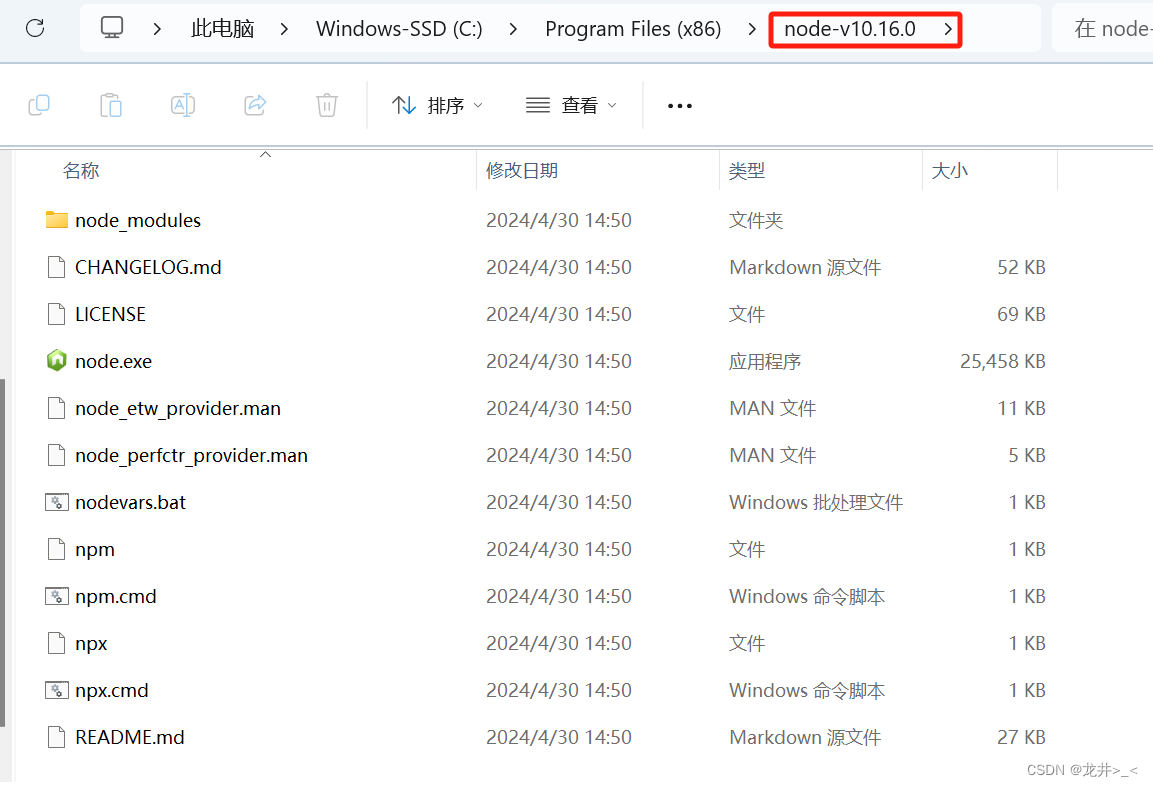The height and width of the screenshot is (786, 1153).
Task: Expand the chevron after Windows-SSD (C:)
Action: pos(513,29)
